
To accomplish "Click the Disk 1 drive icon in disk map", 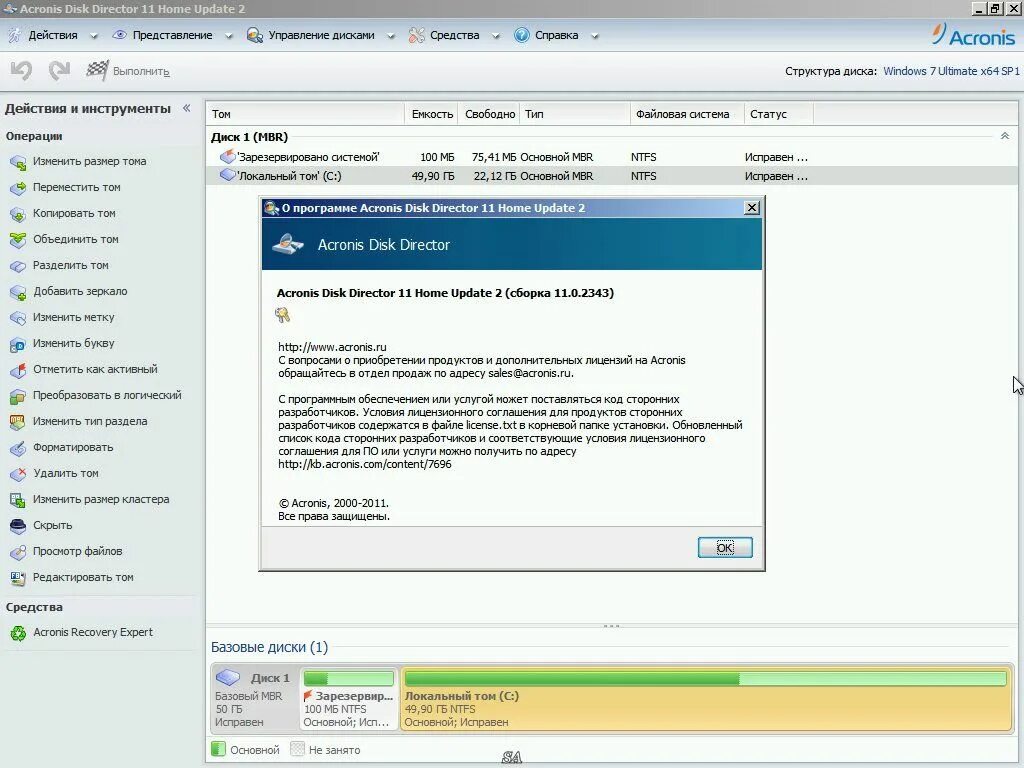I will pyautogui.click(x=228, y=677).
